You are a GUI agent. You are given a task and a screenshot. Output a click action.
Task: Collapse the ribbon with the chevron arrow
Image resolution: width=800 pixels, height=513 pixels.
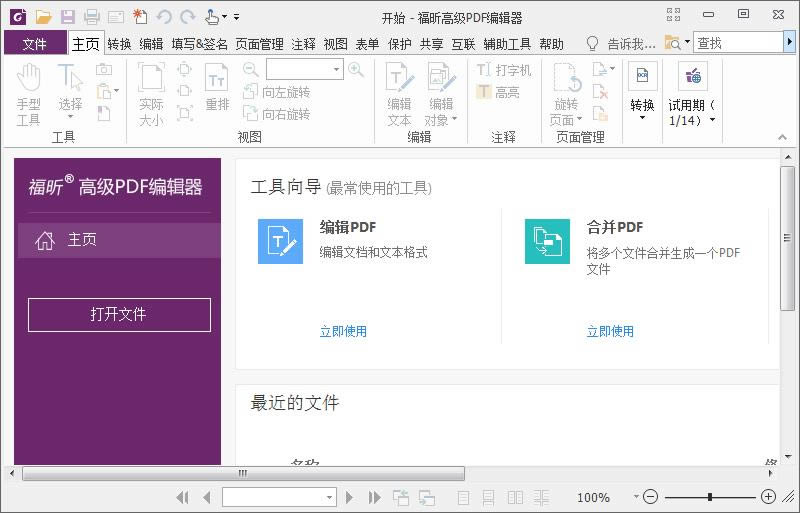[x=782, y=137]
